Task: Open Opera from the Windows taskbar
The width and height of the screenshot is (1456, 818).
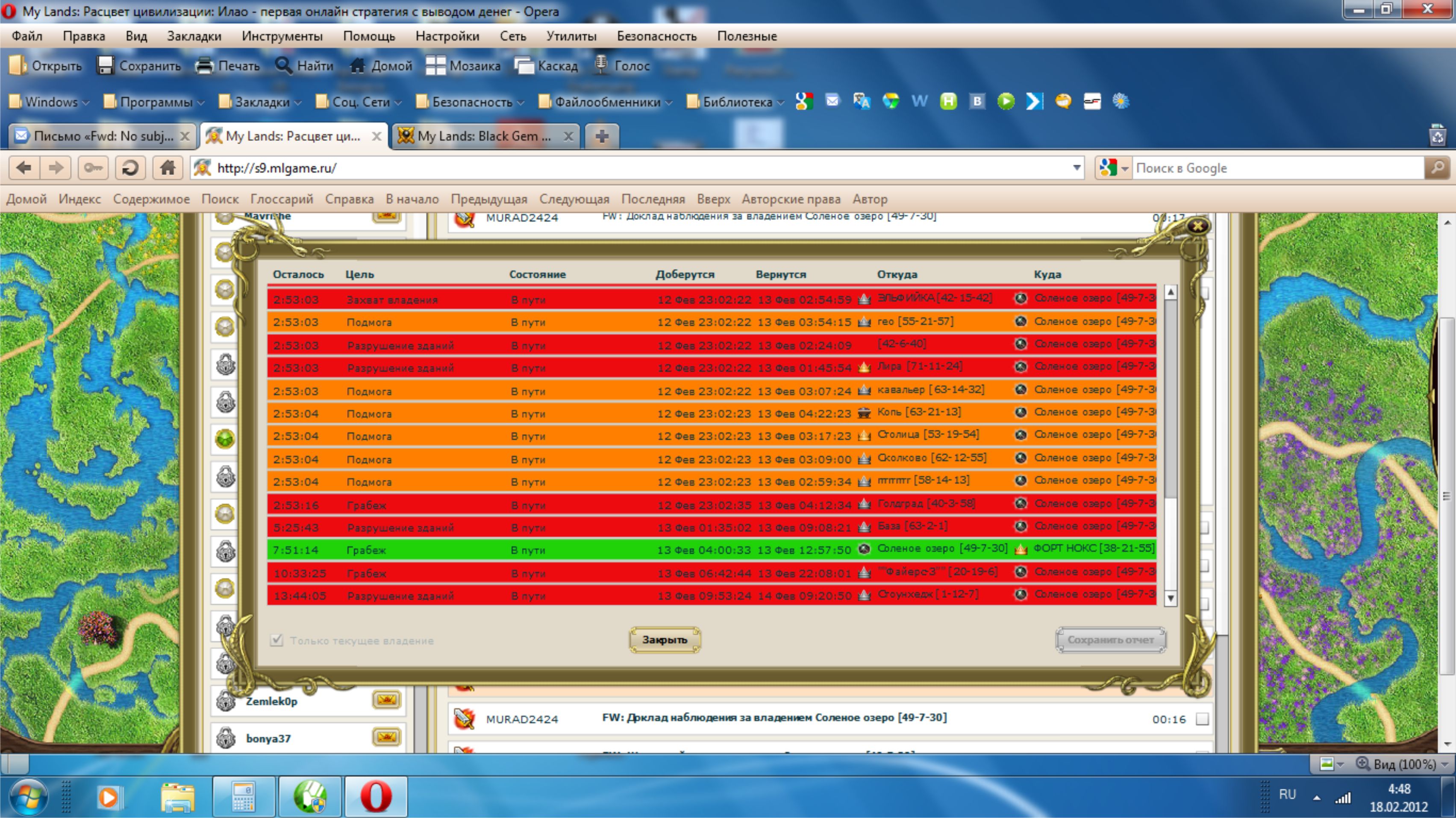Action: [376, 797]
